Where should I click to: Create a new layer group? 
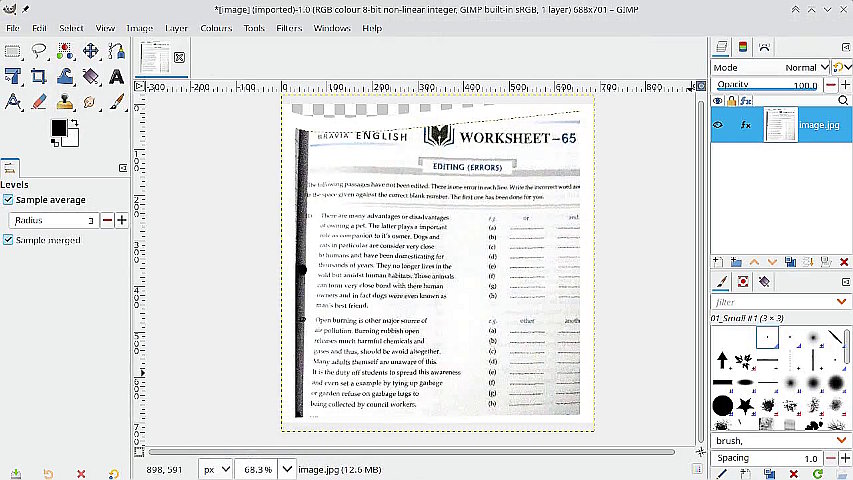click(736, 262)
